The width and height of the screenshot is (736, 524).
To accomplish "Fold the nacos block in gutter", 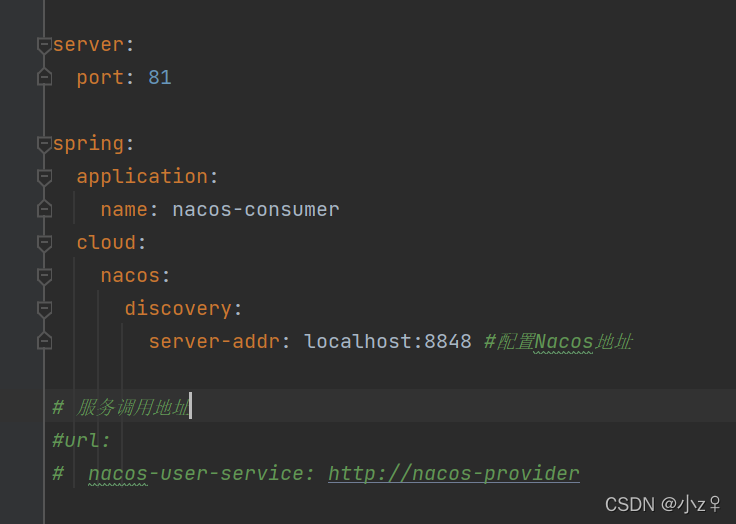I will [43, 276].
